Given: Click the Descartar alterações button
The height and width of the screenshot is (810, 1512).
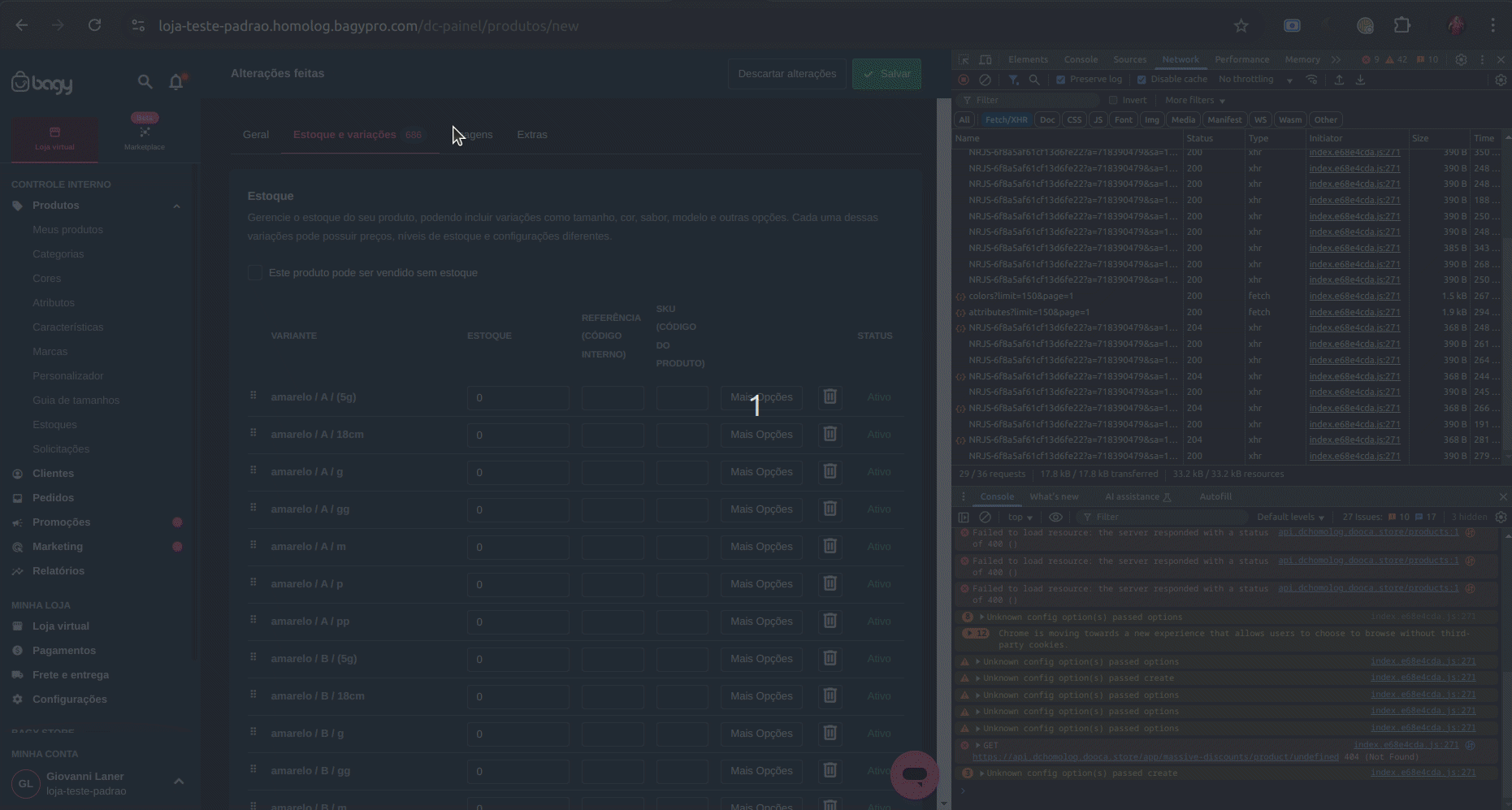Looking at the screenshot, I should tap(786, 74).
